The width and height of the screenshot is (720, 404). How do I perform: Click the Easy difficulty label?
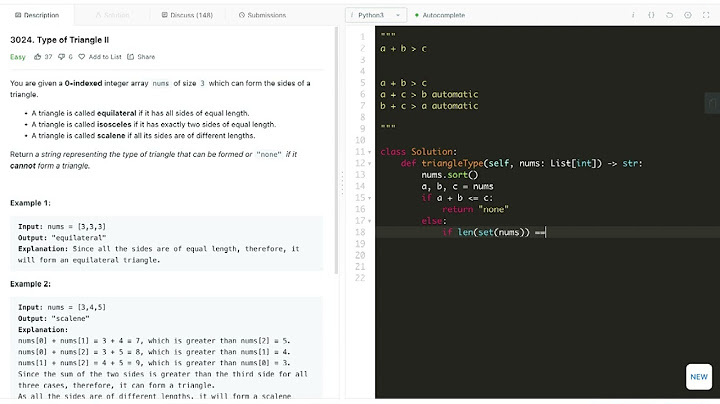coord(18,57)
